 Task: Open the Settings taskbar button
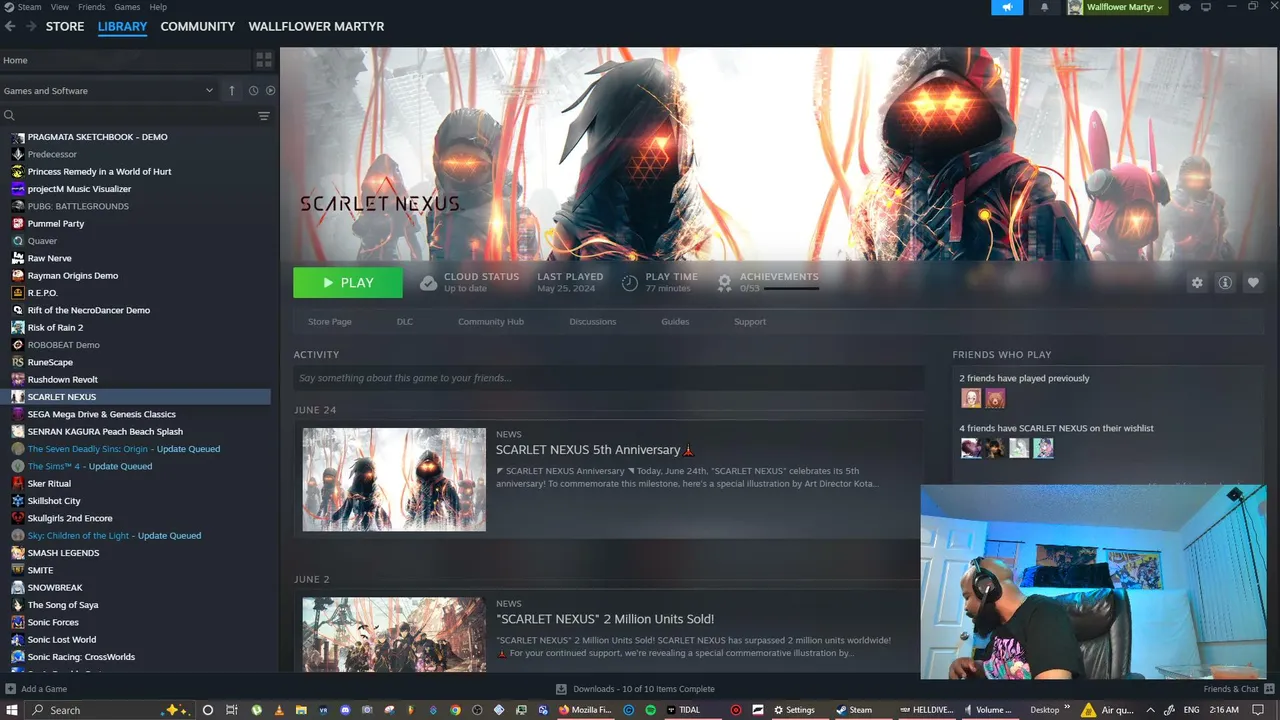pyautogui.click(x=795, y=710)
